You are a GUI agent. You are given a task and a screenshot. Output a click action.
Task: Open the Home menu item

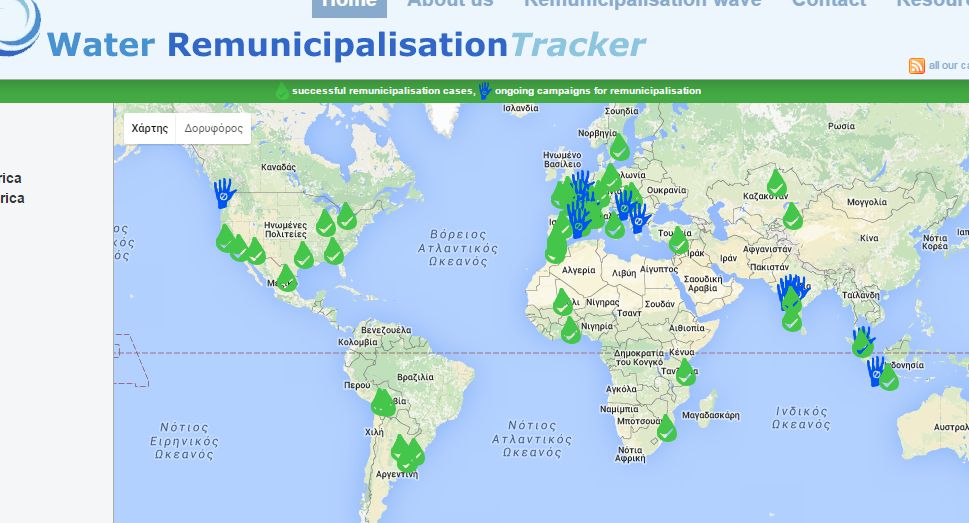(349, 4)
